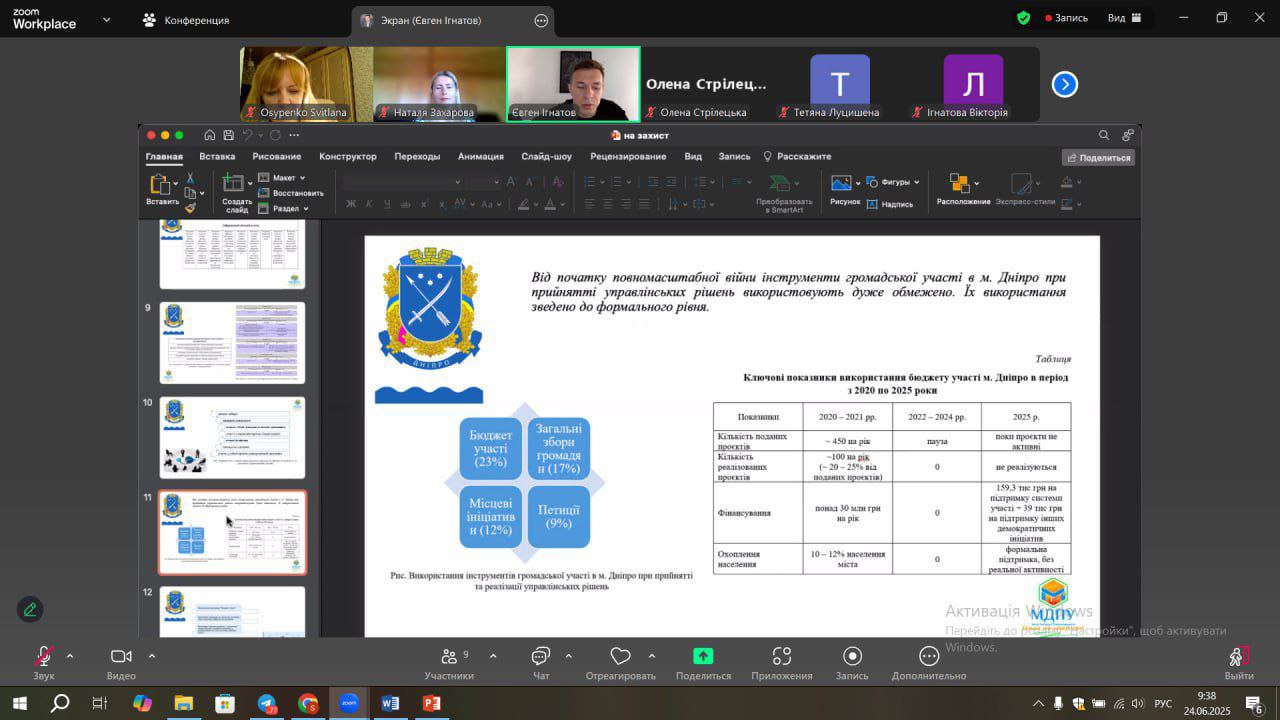Toggle the video camera on

coord(121,657)
